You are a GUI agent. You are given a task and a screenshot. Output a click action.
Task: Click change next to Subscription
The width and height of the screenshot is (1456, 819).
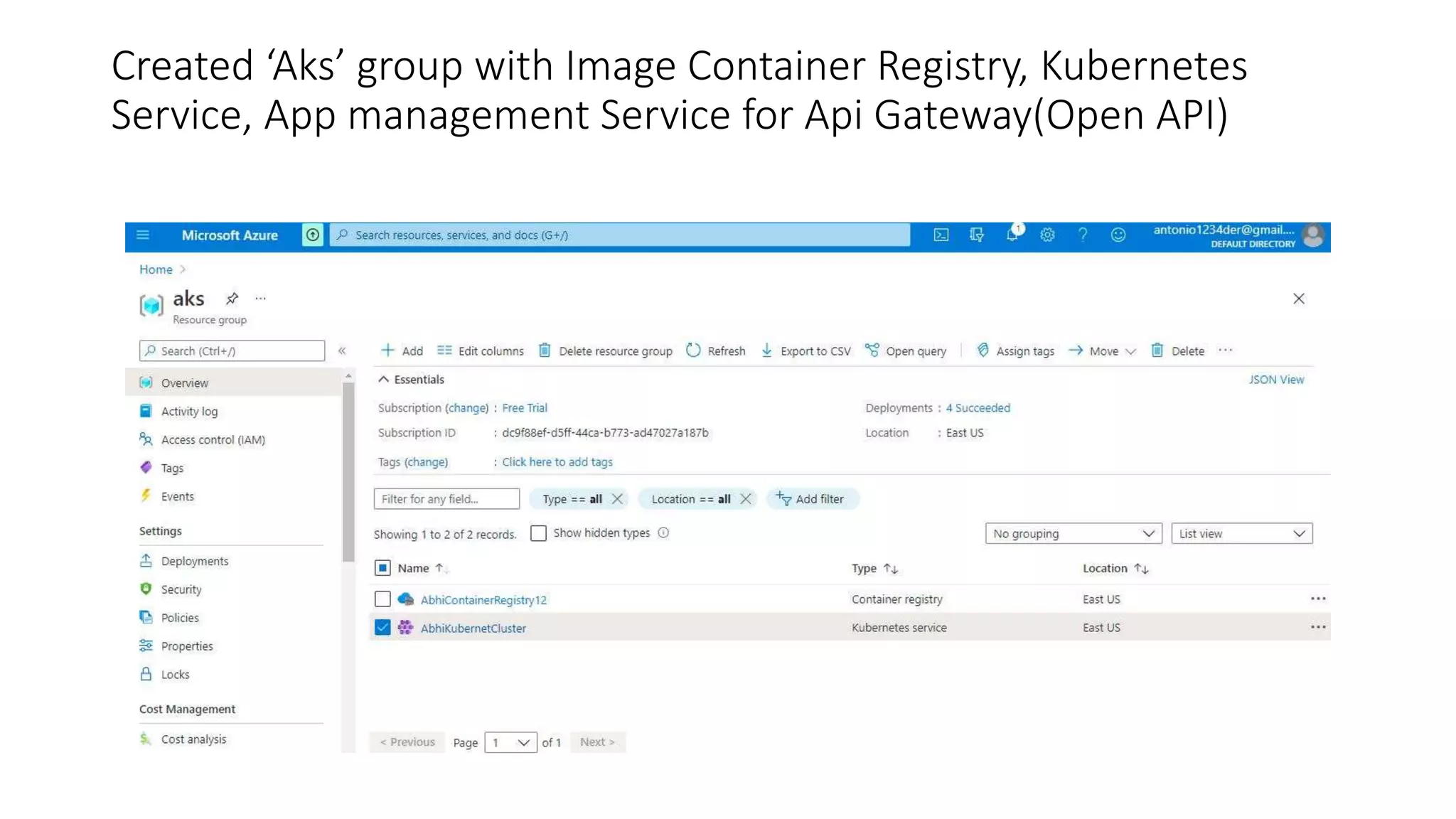tap(468, 408)
